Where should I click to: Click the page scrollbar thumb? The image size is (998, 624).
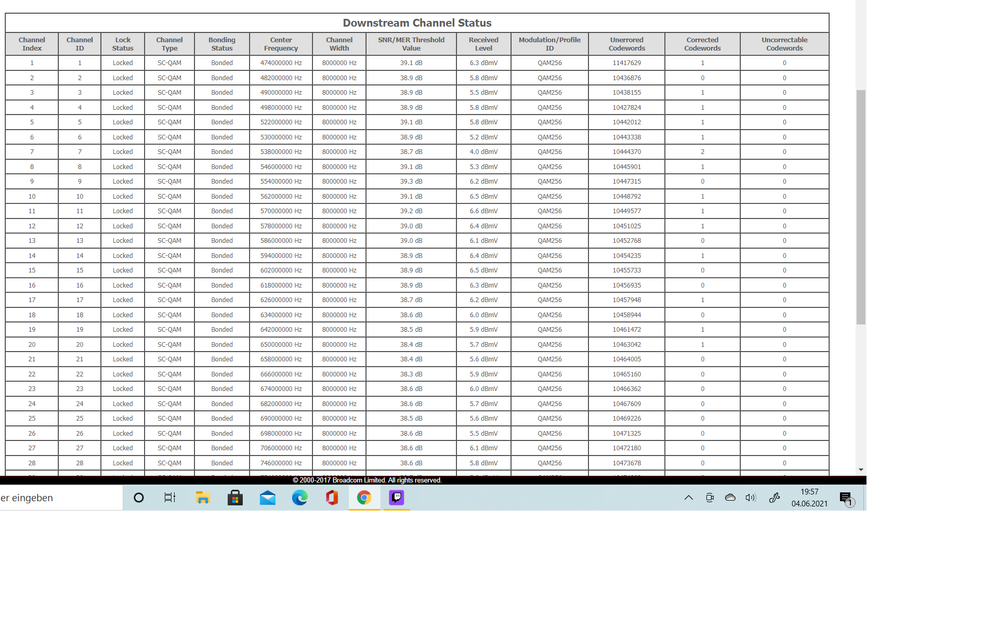(x=861, y=207)
